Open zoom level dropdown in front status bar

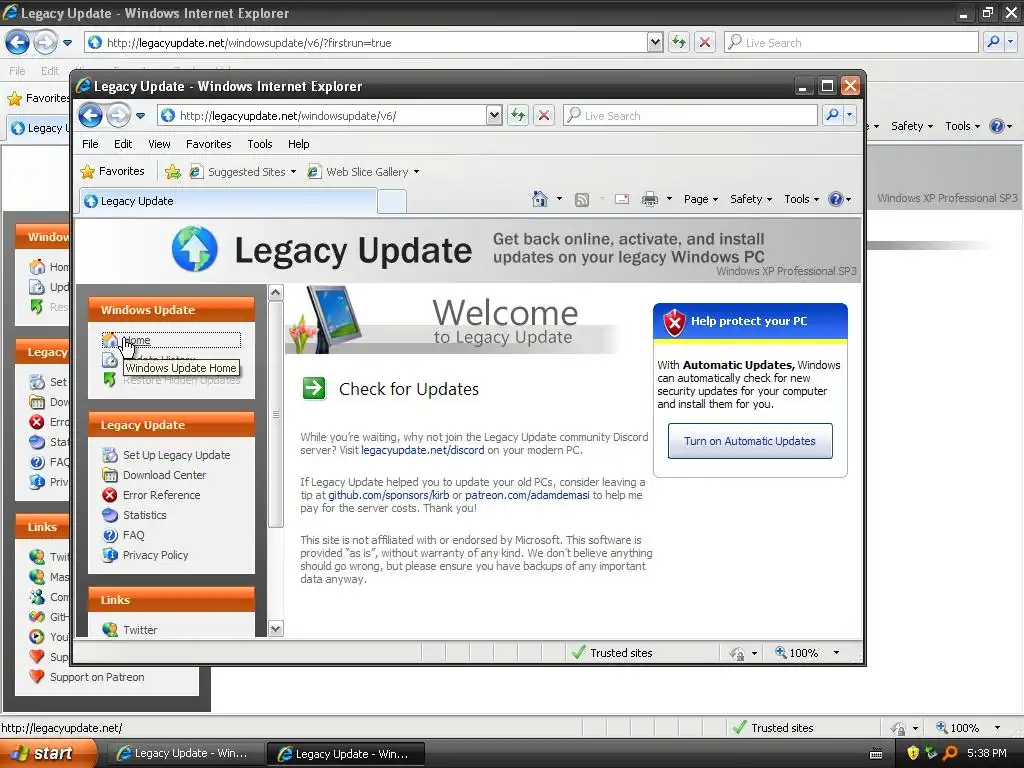tap(836, 652)
